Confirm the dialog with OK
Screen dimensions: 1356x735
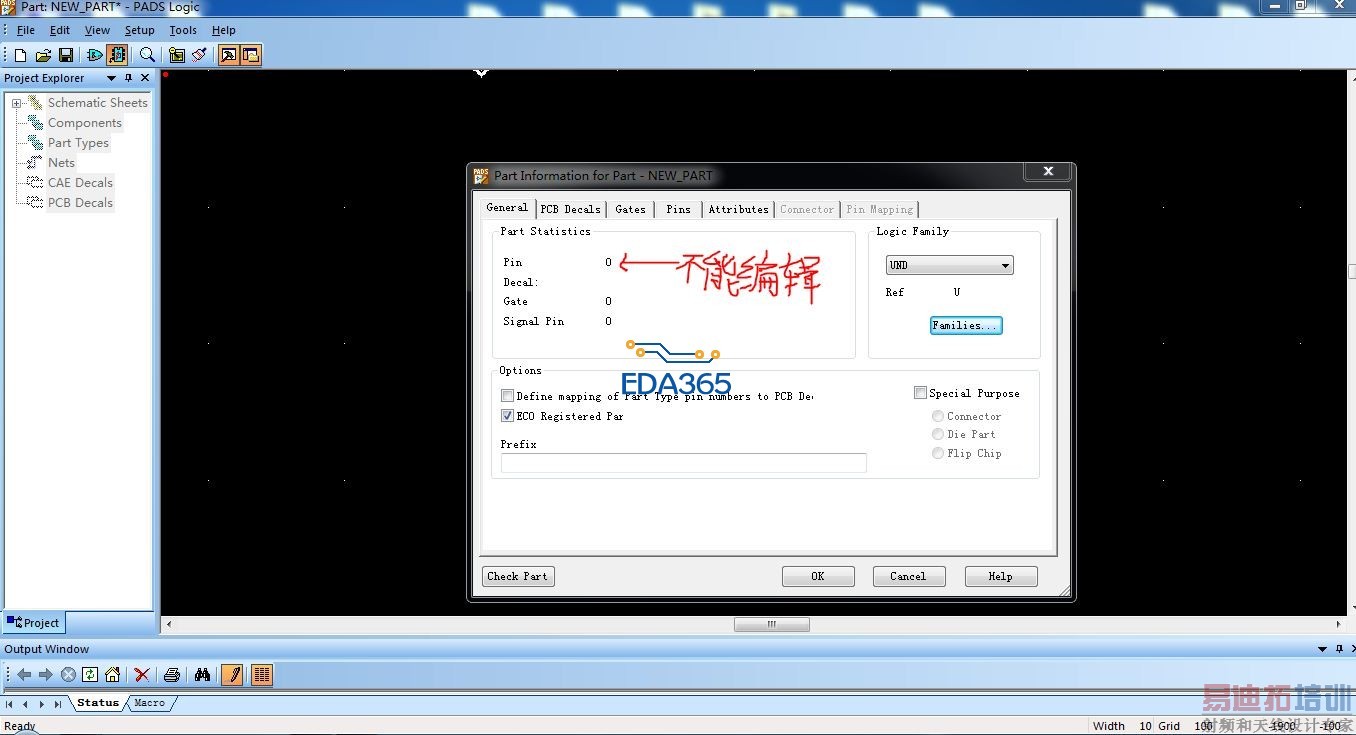click(x=818, y=576)
